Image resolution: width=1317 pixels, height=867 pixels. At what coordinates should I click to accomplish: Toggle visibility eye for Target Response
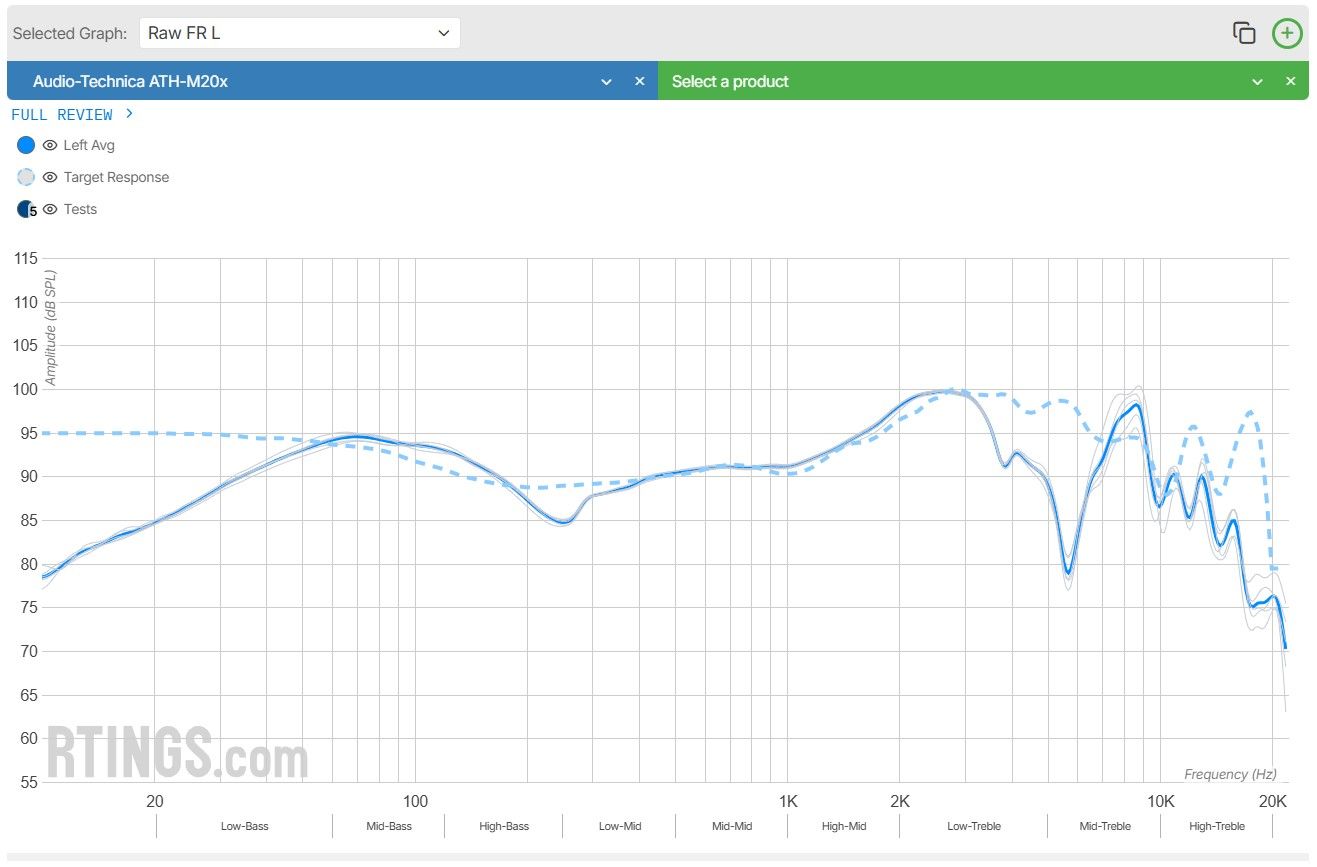click(50, 177)
